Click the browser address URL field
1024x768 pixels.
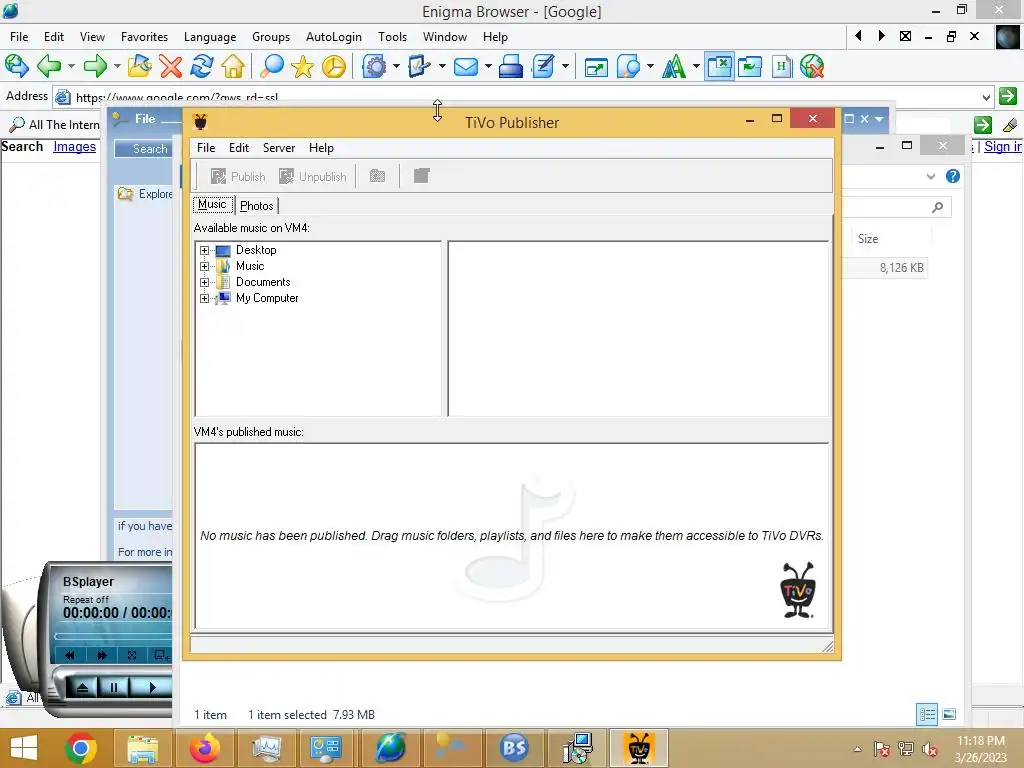pyautogui.click(x=522, y=97)
